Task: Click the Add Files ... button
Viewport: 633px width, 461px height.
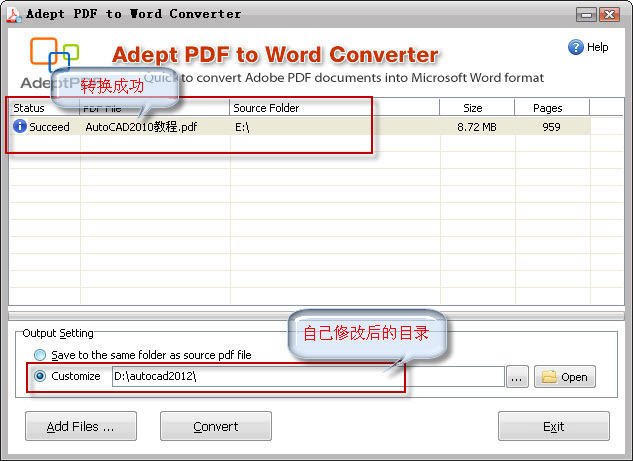Action: 81,426
